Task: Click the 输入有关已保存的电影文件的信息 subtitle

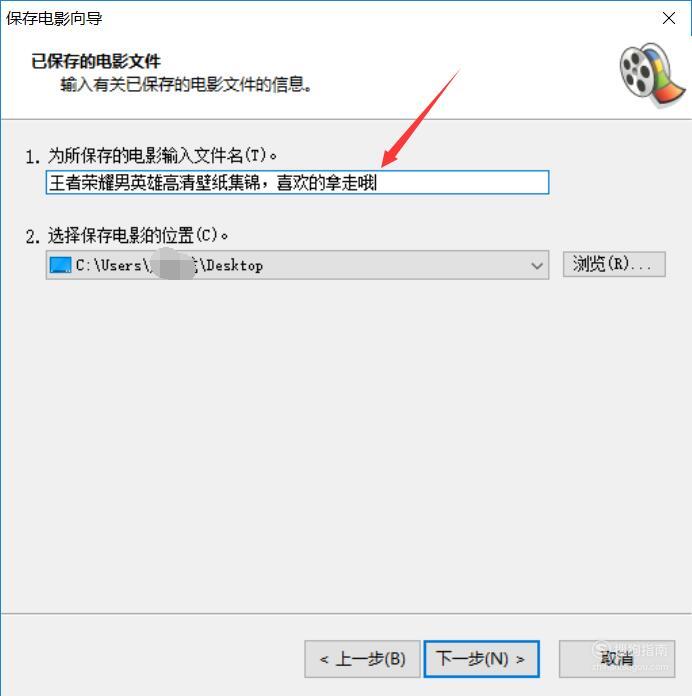Action: (x=186, y=84)
